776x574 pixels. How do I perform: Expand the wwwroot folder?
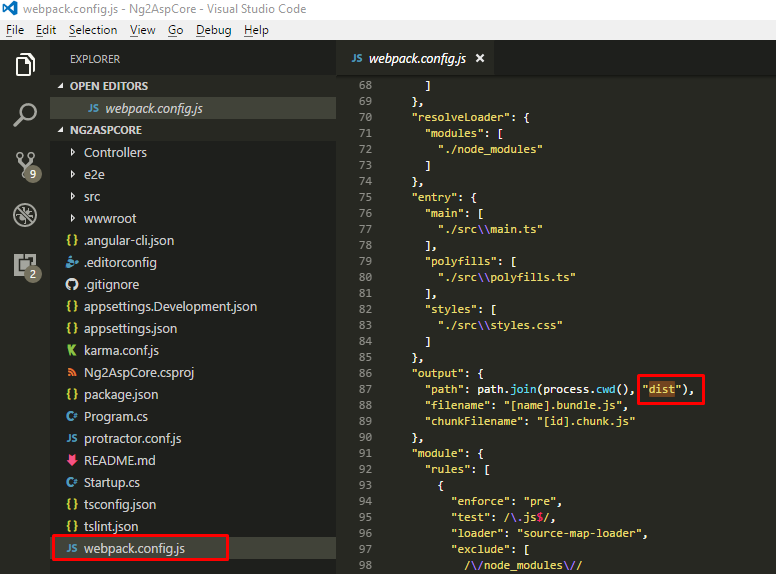[x=73, y=218]
